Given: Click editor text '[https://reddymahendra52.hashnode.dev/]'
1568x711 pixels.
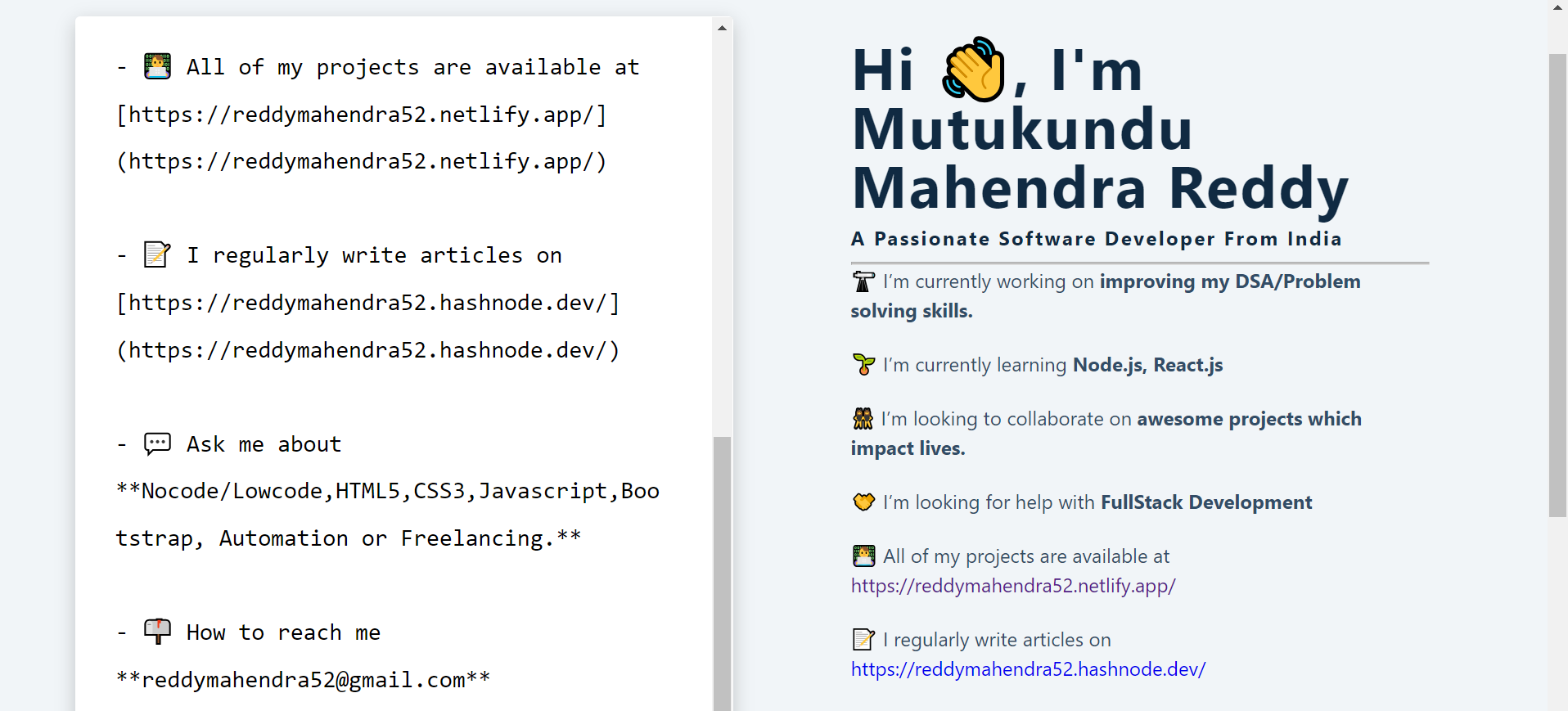Looking at the screenshot, I should (367, 303).
